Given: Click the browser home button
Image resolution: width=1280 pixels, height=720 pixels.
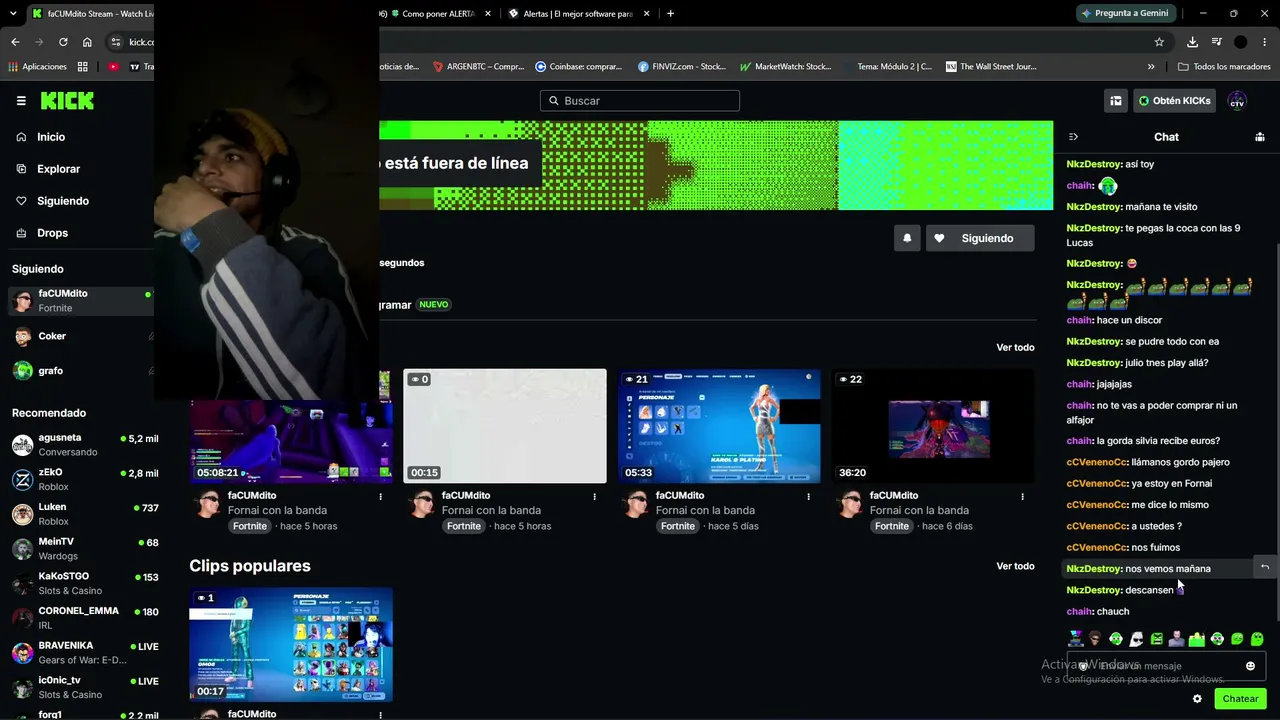Looking at the screenshot, I should click(x=87, y=42).
